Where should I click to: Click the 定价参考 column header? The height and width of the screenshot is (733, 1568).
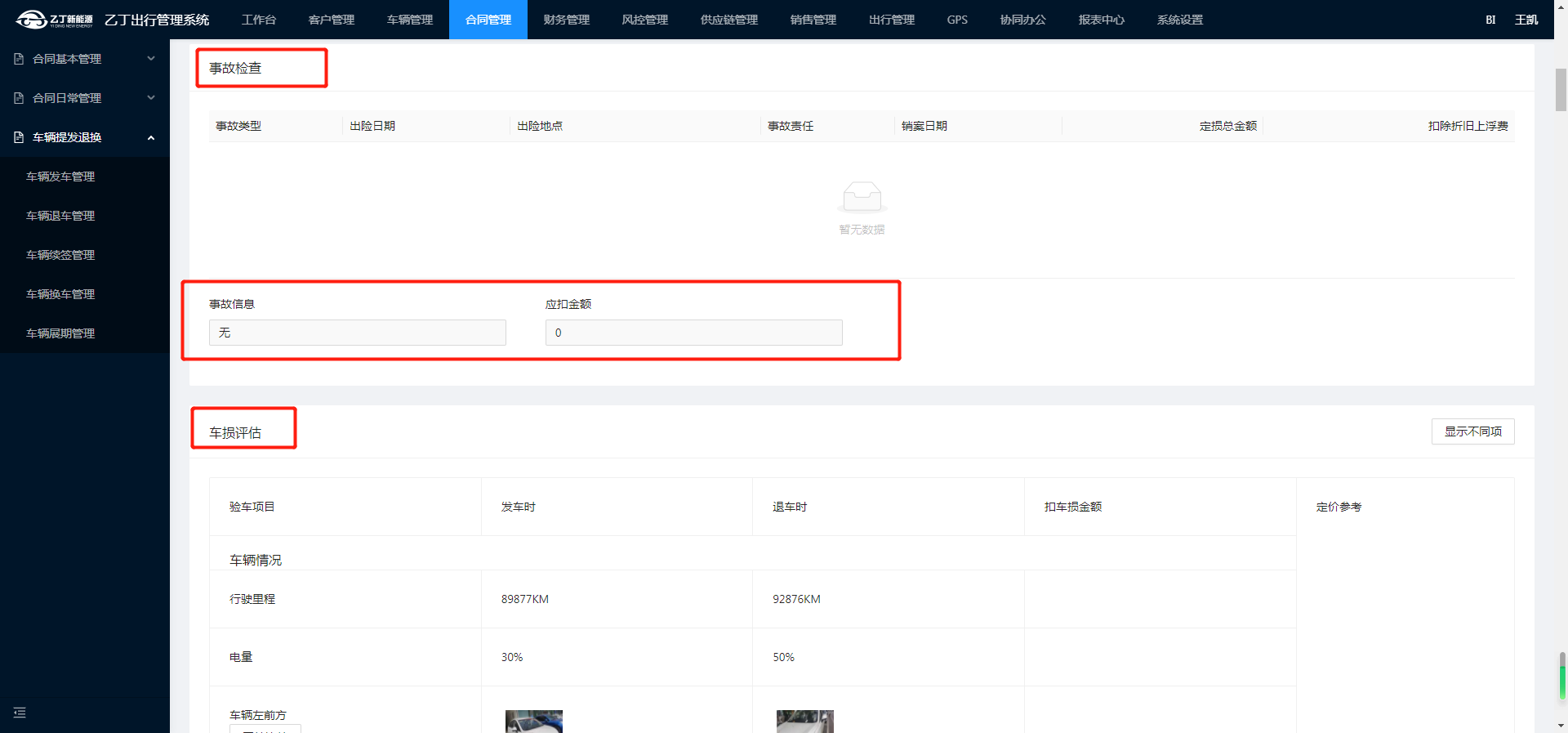pos(1339,507)
